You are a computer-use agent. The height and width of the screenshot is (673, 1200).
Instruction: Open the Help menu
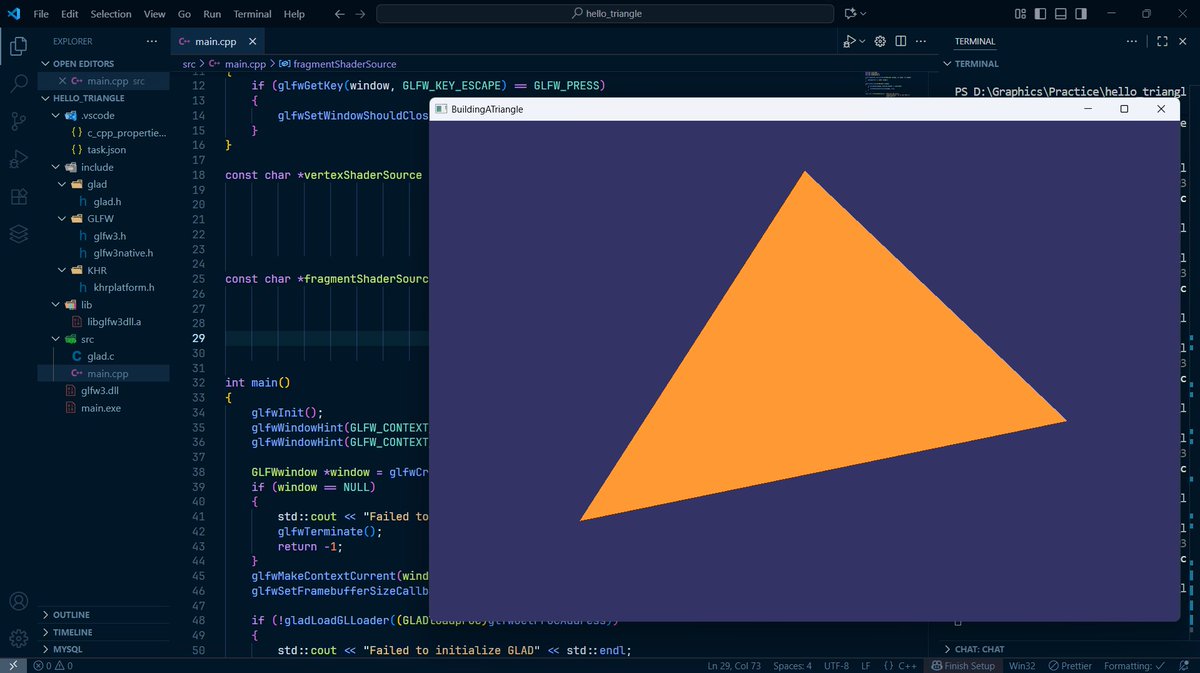(294, 14)
